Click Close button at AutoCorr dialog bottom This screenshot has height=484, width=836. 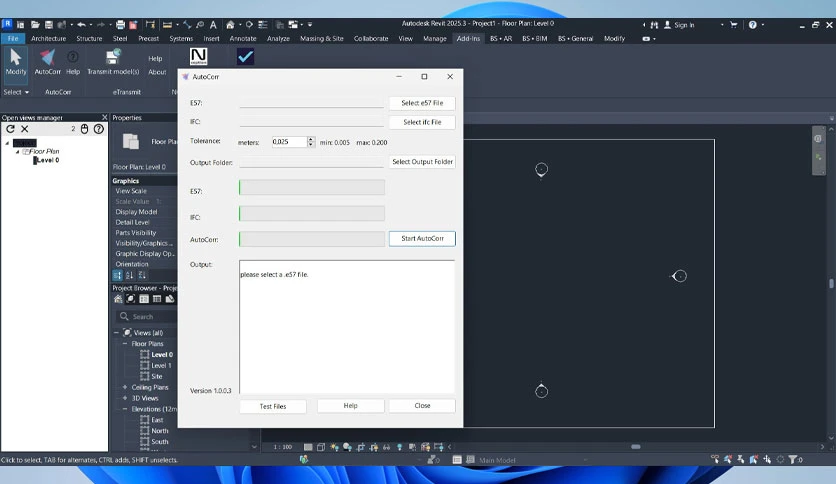click(422, 406)
